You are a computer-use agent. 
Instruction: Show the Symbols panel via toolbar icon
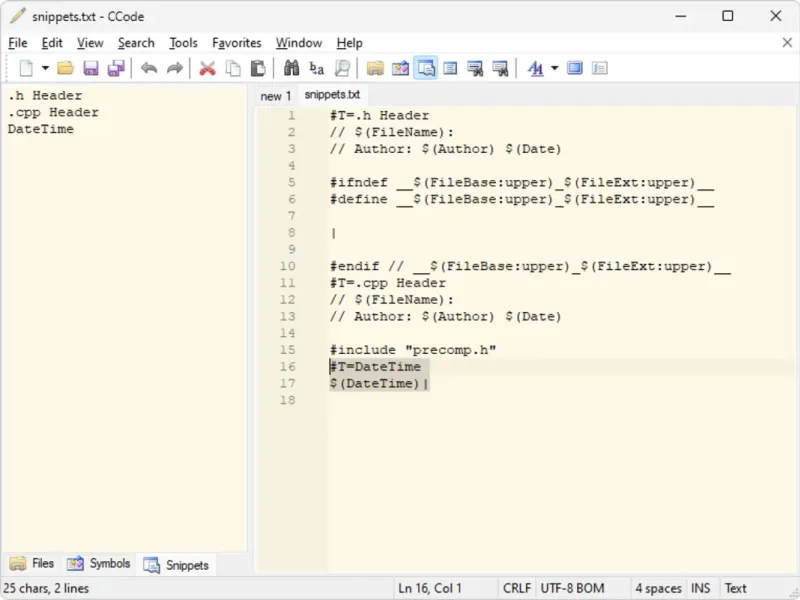(x=401, y=68)
